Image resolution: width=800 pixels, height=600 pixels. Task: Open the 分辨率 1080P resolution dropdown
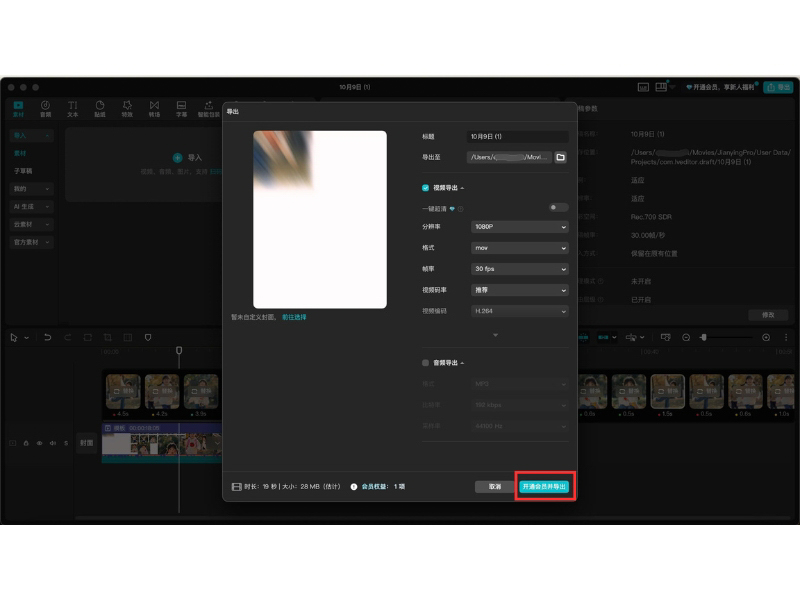[x=519, y=227]
